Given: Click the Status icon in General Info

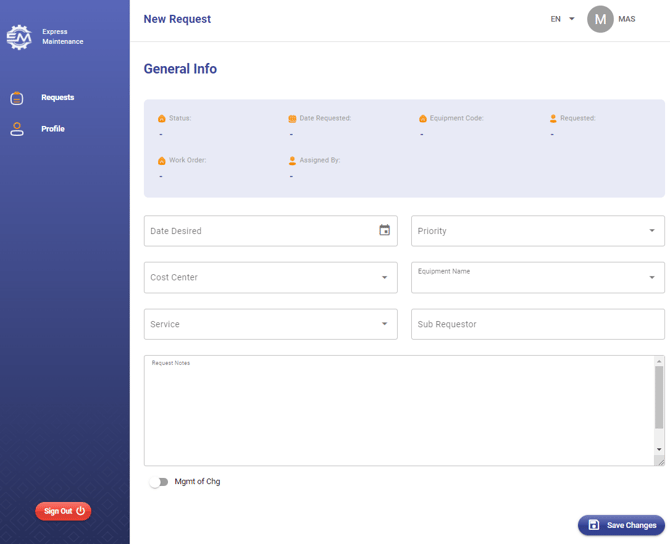Looking at the screenshot, I should coord(162,119).
